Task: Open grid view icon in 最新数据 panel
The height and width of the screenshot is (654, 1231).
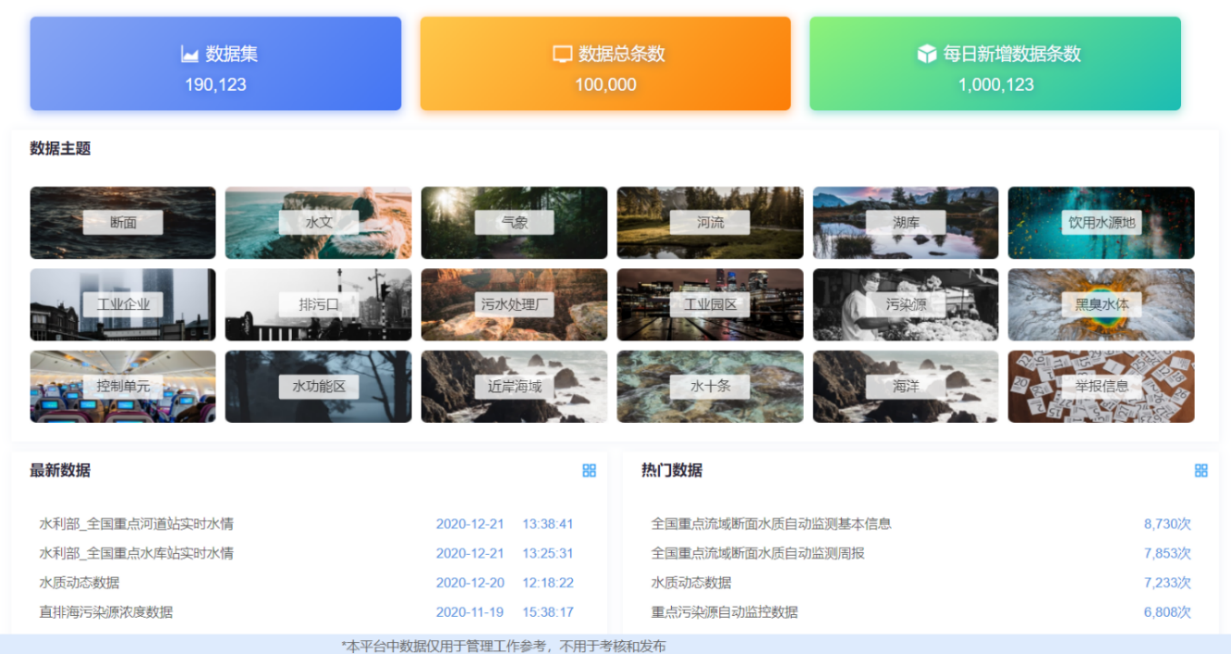Action: [x=589, y=470]
